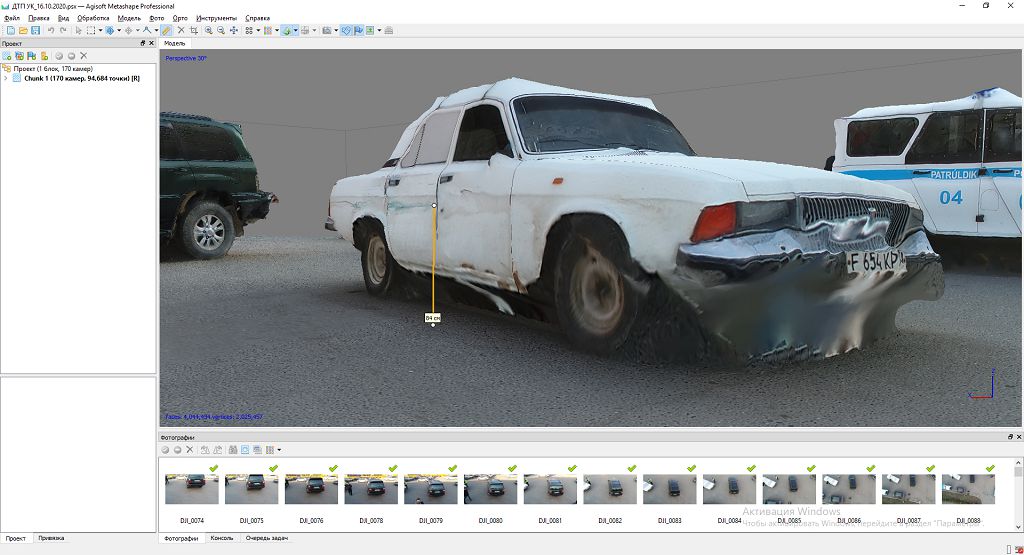Toggle the green check on DJI_0074
1024x555 pixels.
click(213, 468)
